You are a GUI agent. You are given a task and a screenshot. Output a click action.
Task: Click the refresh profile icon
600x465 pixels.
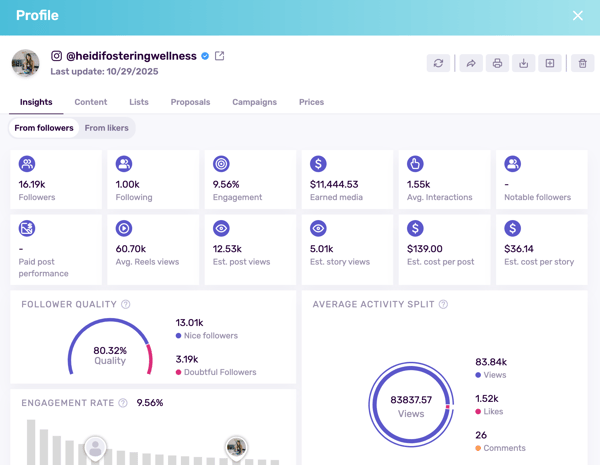coord(438,63)
